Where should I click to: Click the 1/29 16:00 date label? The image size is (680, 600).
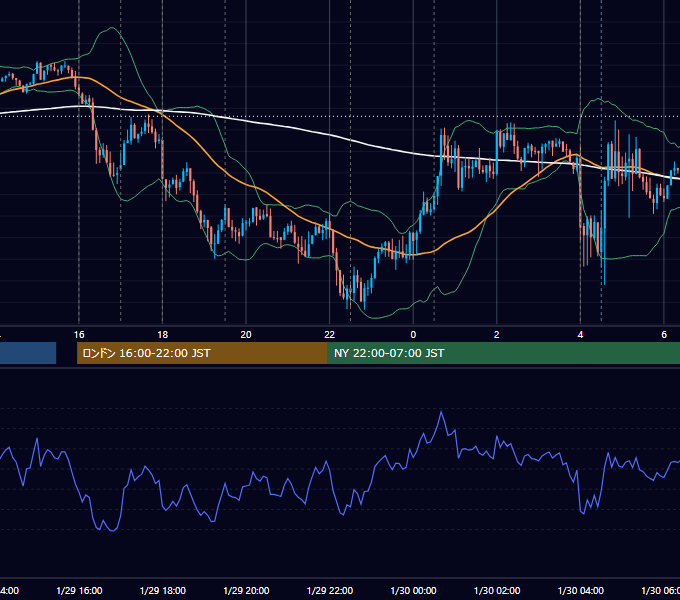79,590
